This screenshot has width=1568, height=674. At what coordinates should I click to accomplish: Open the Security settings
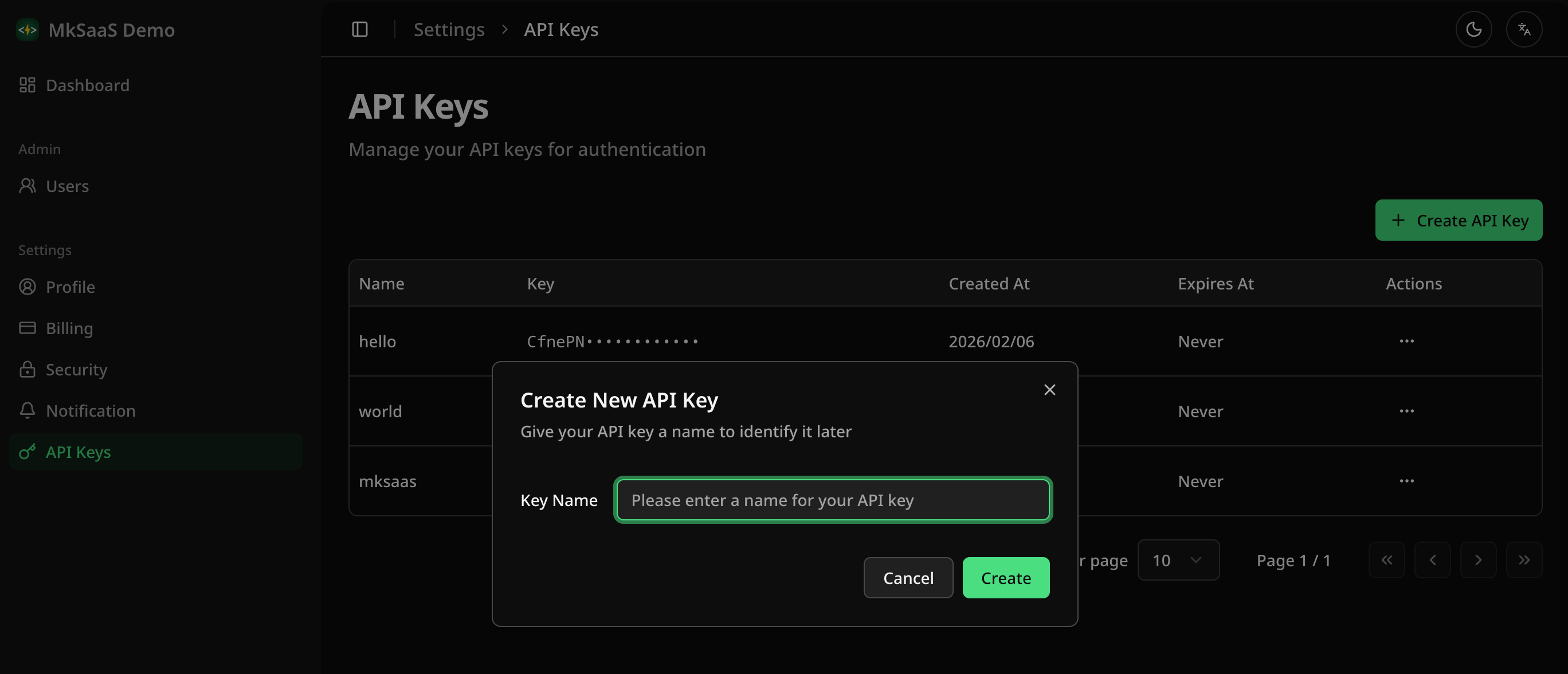point(76,370)
